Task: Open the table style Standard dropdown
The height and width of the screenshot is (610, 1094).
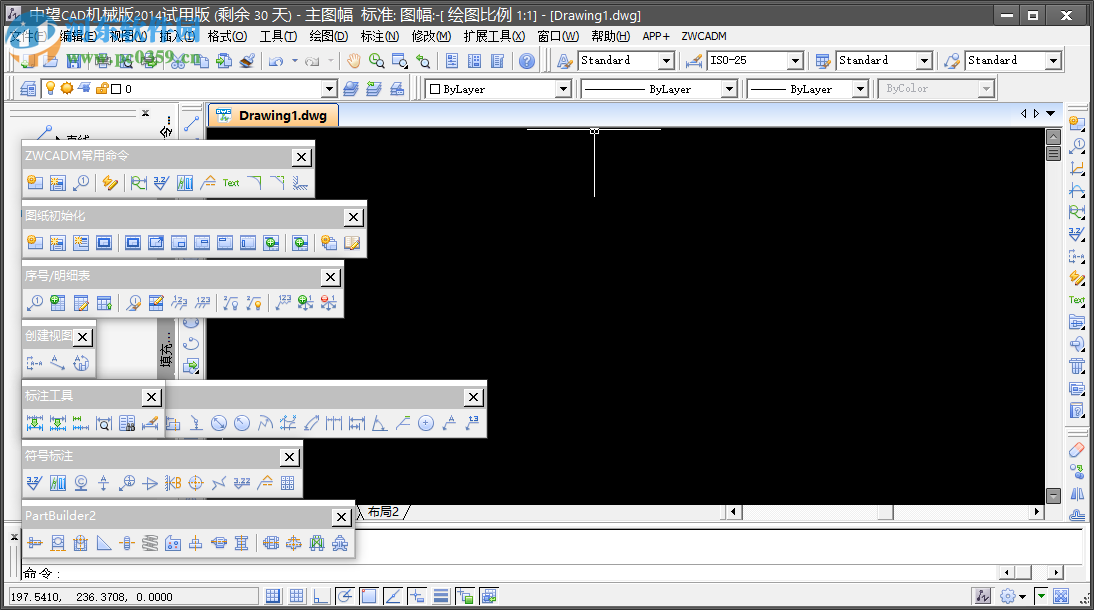Action: point(924,61)
